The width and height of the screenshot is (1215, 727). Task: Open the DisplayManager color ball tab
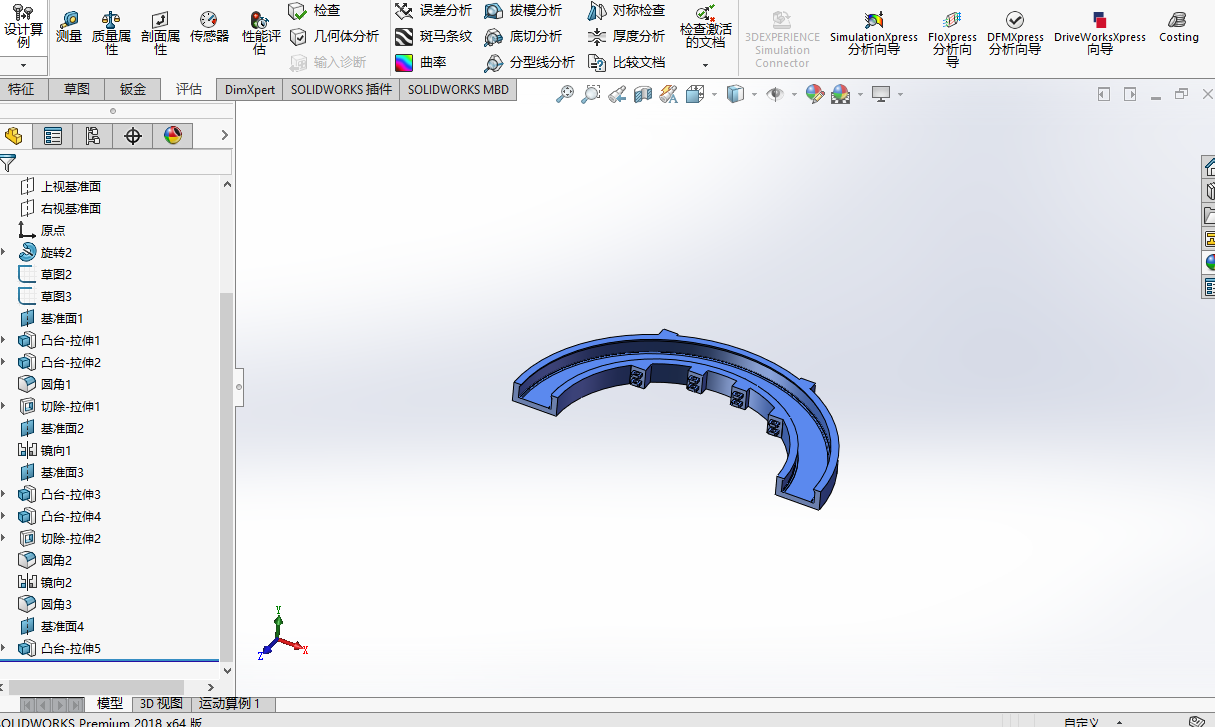tap(173, 136)
